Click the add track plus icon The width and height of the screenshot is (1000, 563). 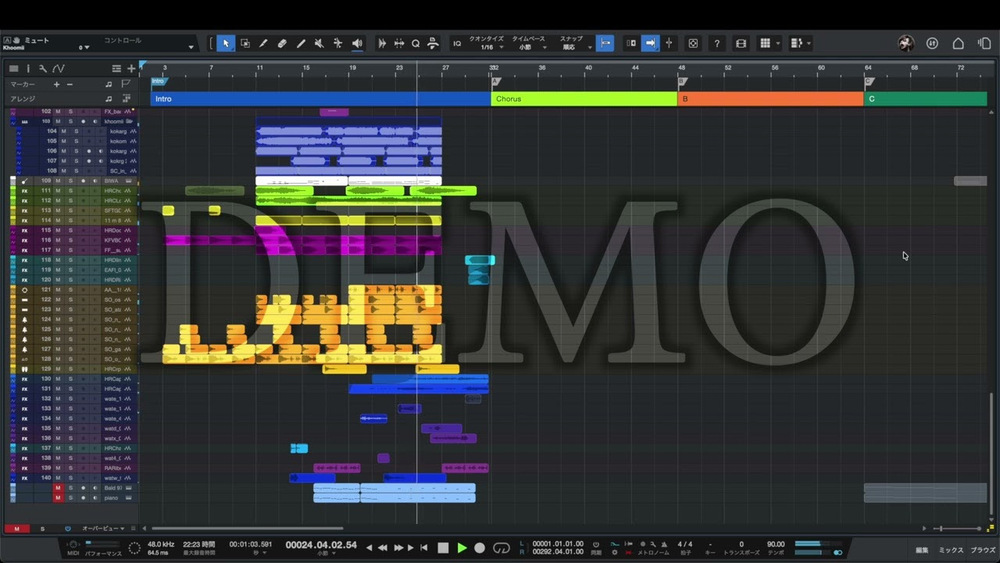pos(131,68)
